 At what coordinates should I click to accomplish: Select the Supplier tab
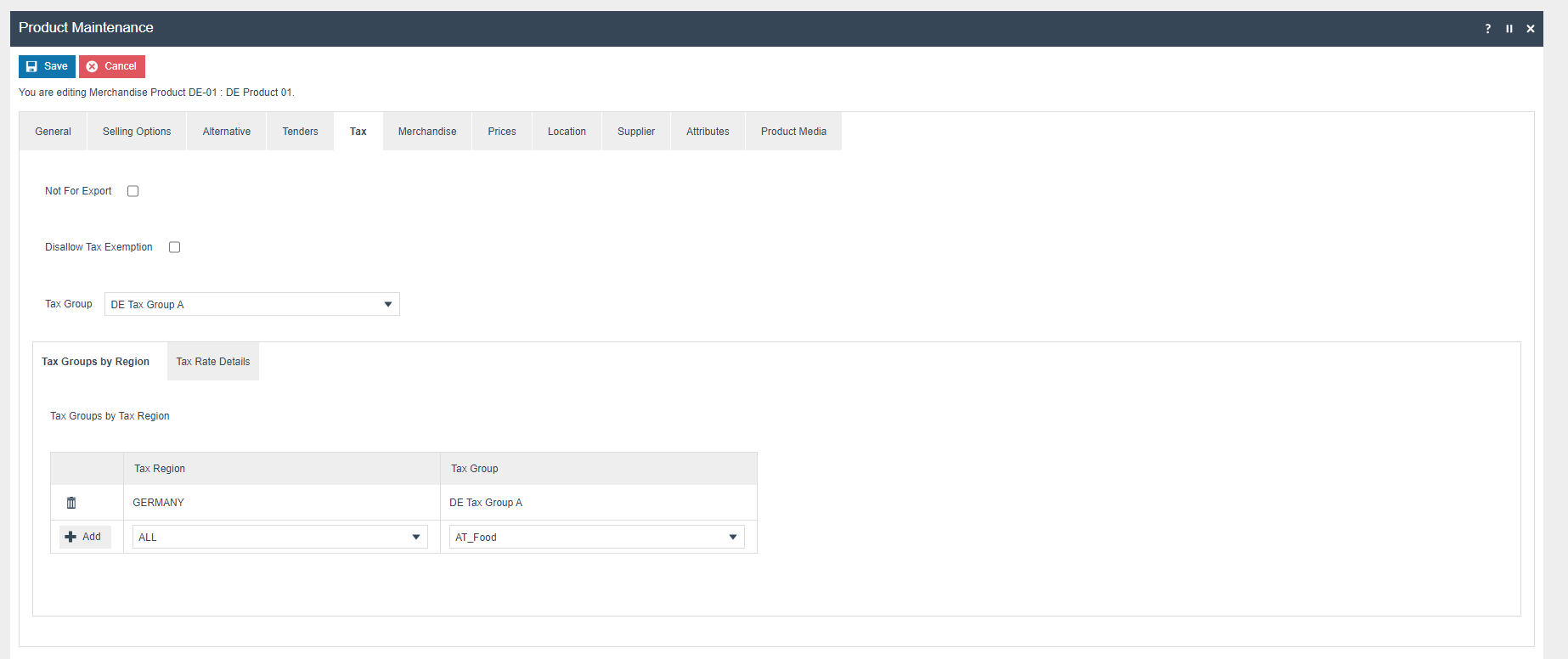point(636,132)
